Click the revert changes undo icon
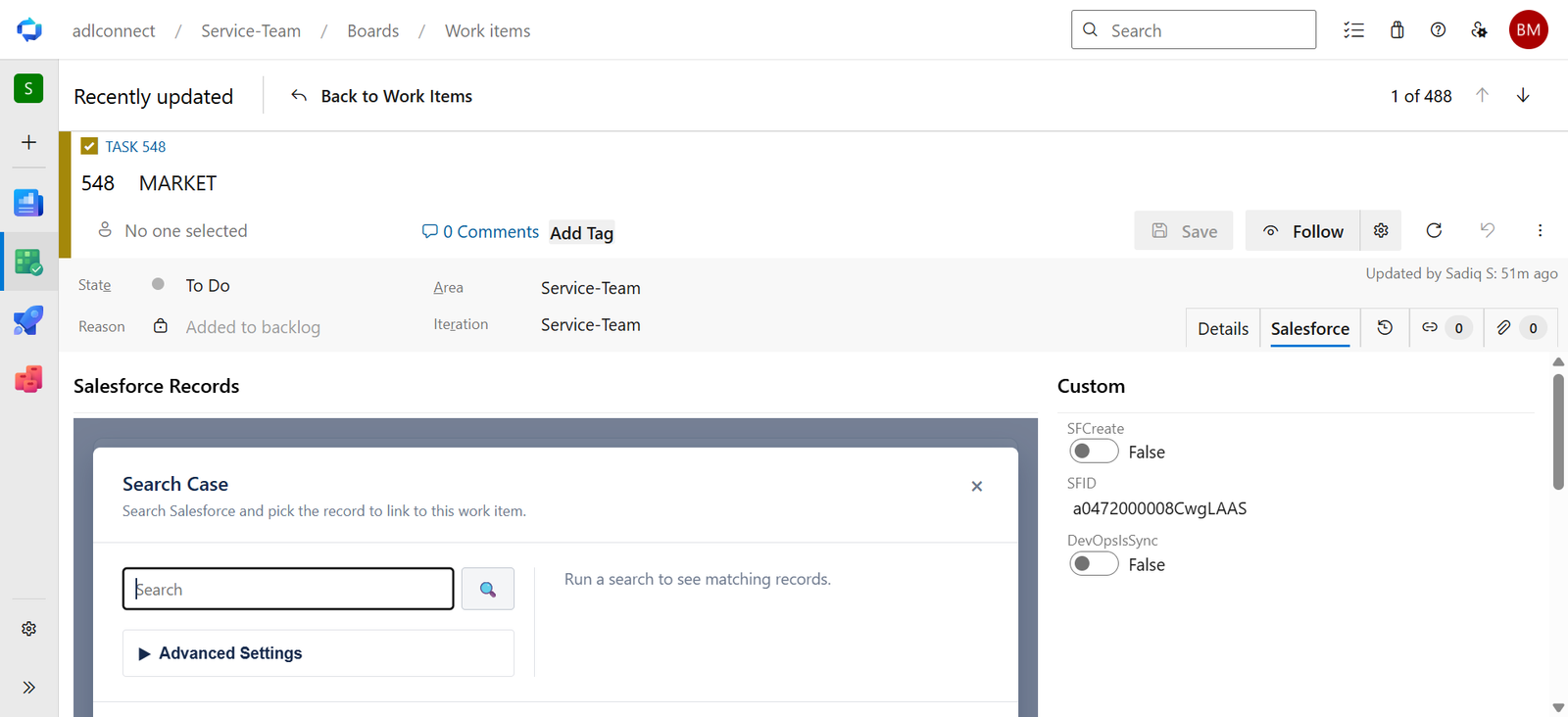Image resolution: width=1568 pixels, height=717 pixels. coord(1487,230)
